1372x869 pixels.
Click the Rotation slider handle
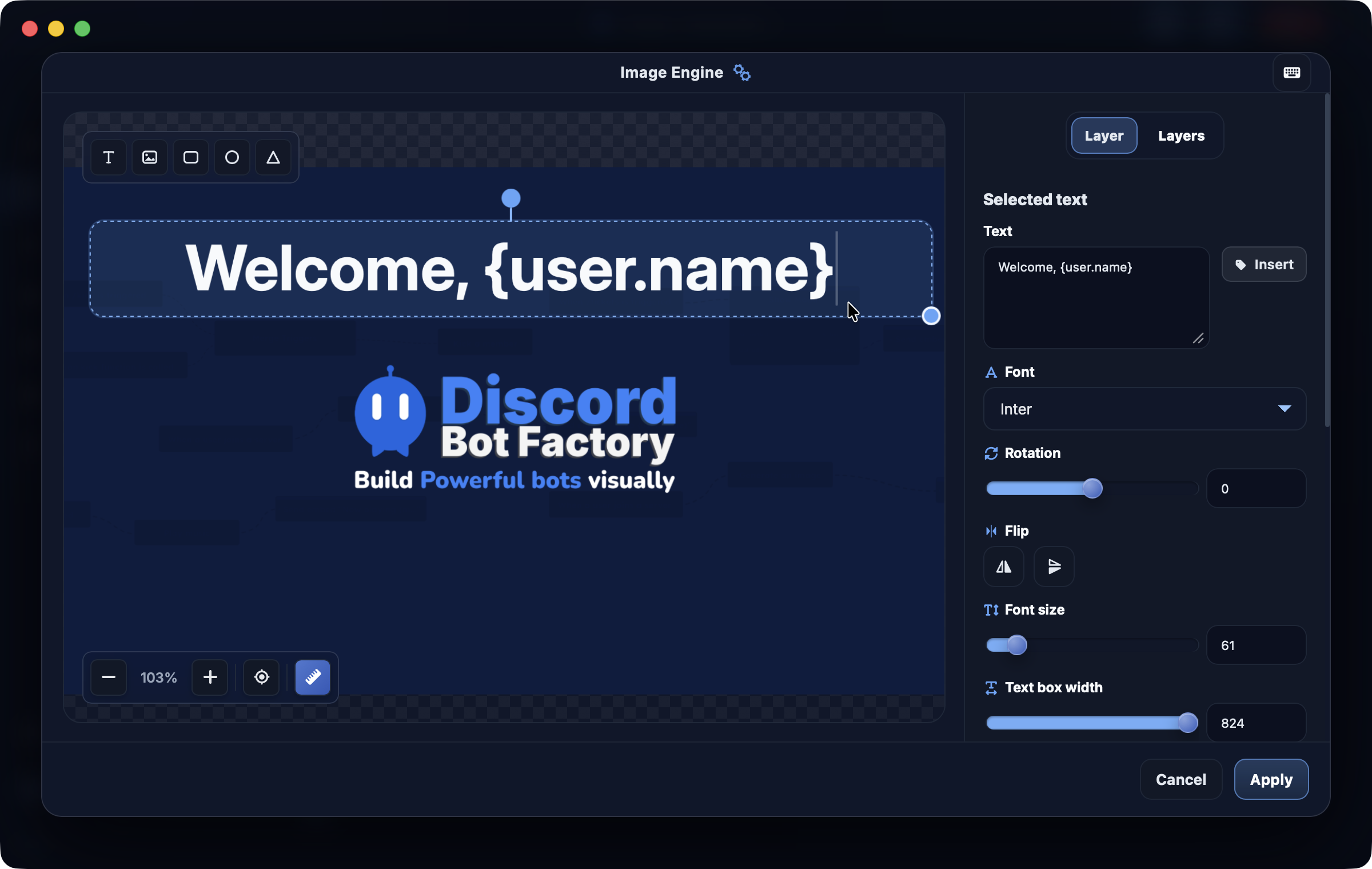(x=1092, y=488)
